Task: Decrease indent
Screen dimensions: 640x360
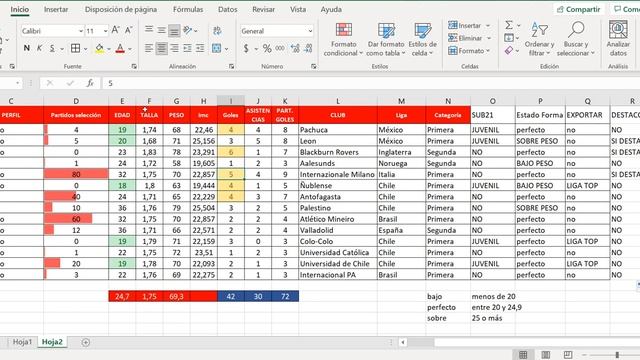Action: click(187, 48)
